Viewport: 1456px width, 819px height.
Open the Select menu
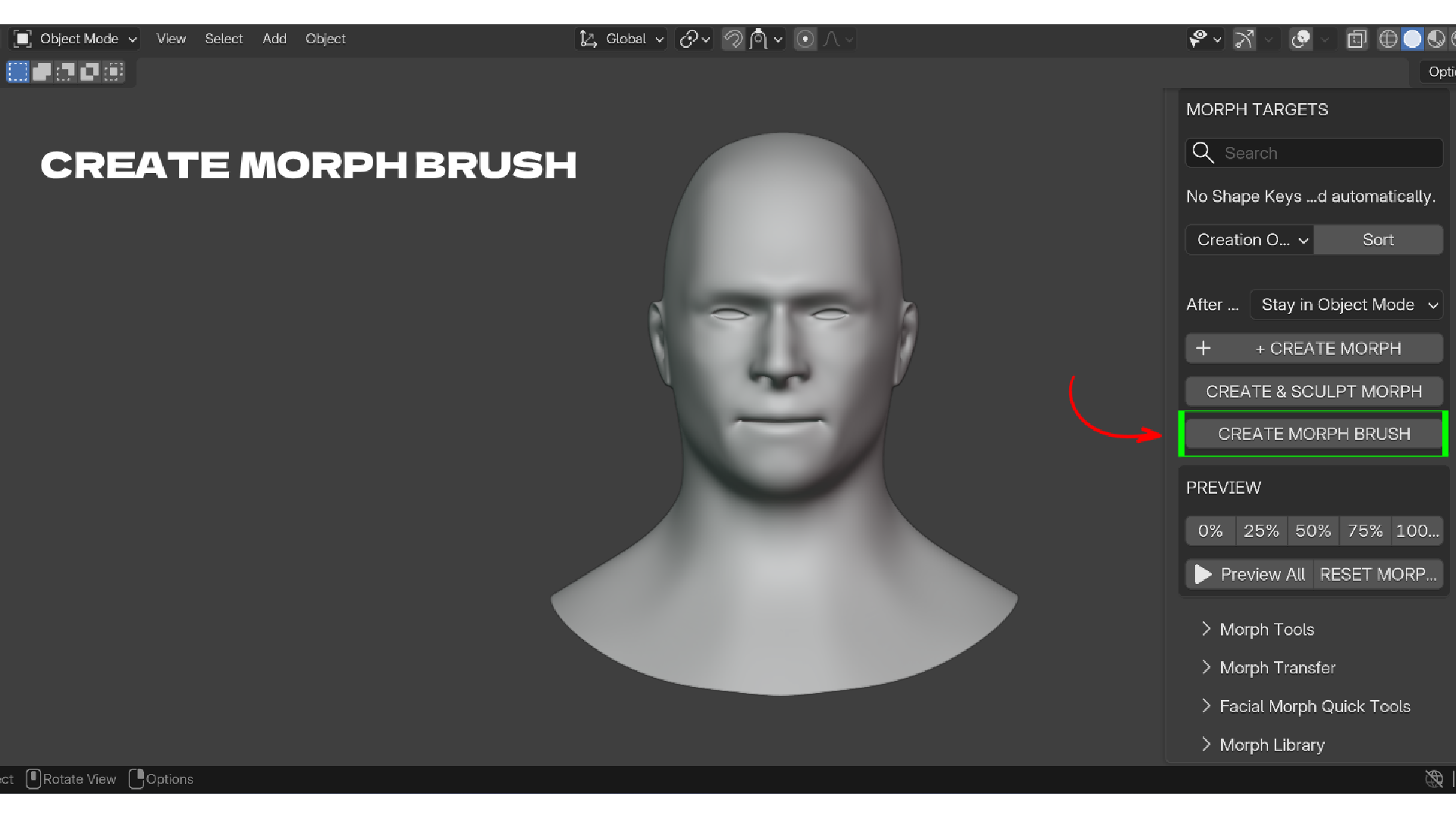[224, 39]
